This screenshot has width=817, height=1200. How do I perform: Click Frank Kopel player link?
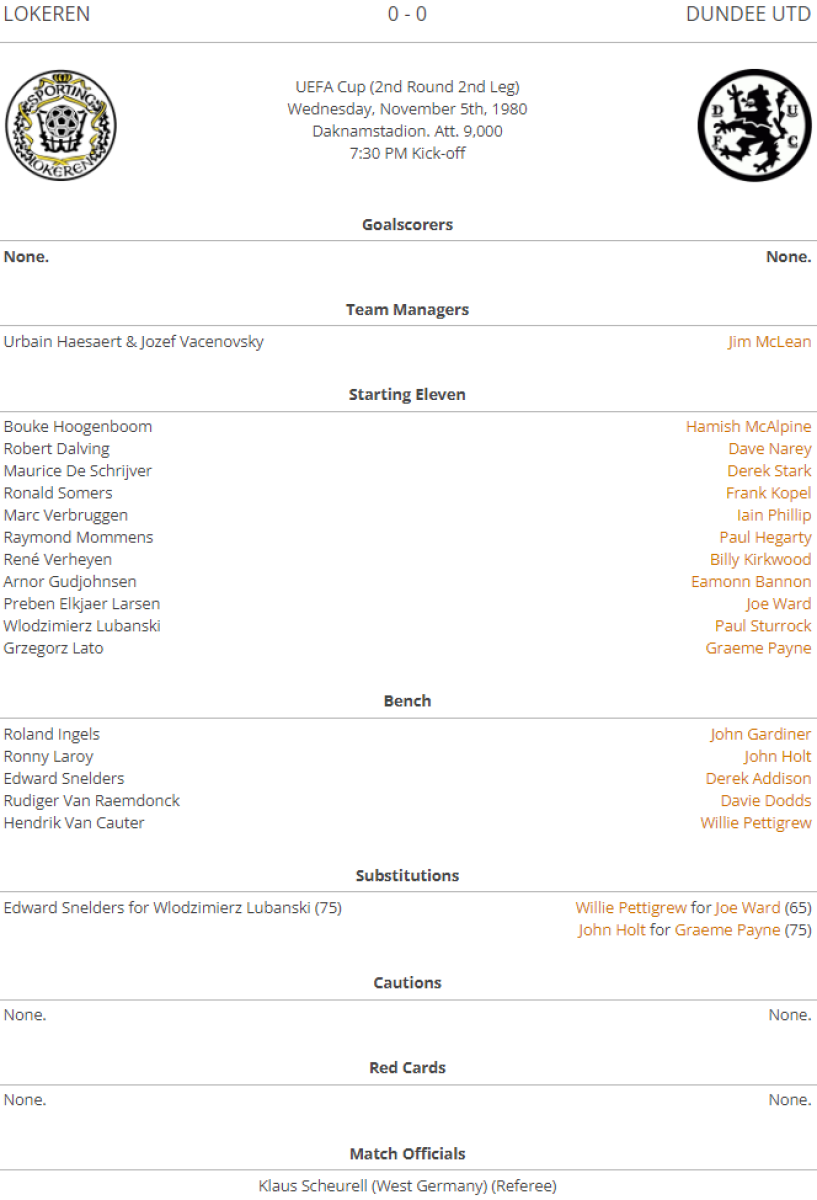coord(768,493)
